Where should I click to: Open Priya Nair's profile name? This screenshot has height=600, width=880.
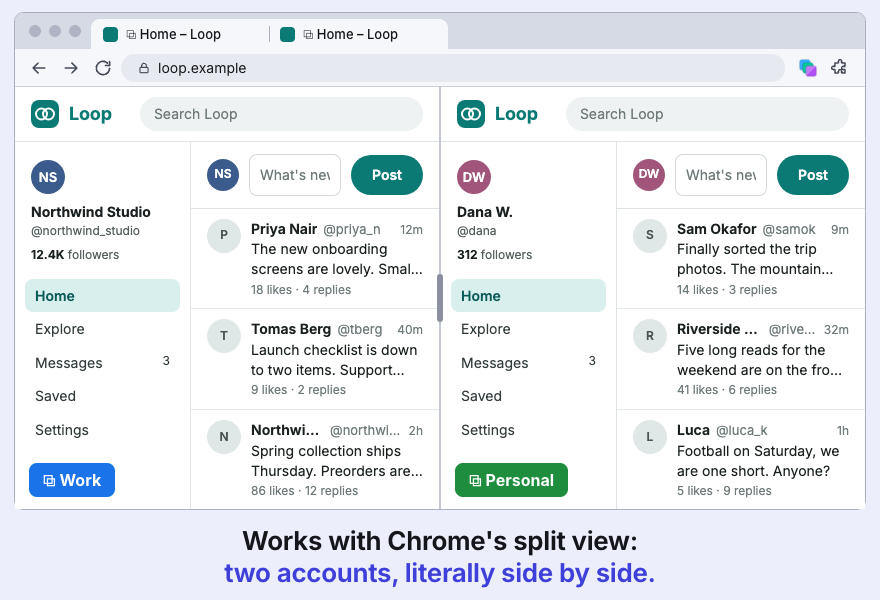(x=284, y=229)
